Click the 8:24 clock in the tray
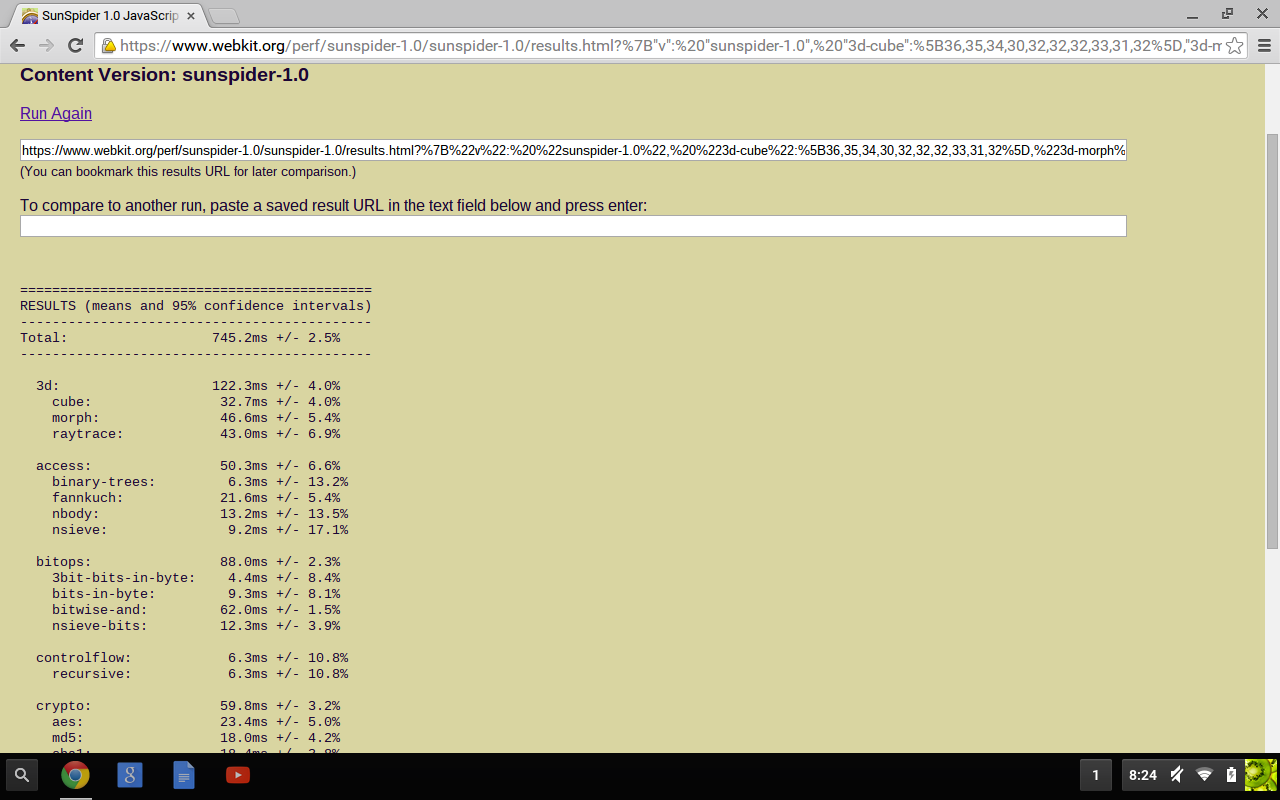 click(1143, 775)
